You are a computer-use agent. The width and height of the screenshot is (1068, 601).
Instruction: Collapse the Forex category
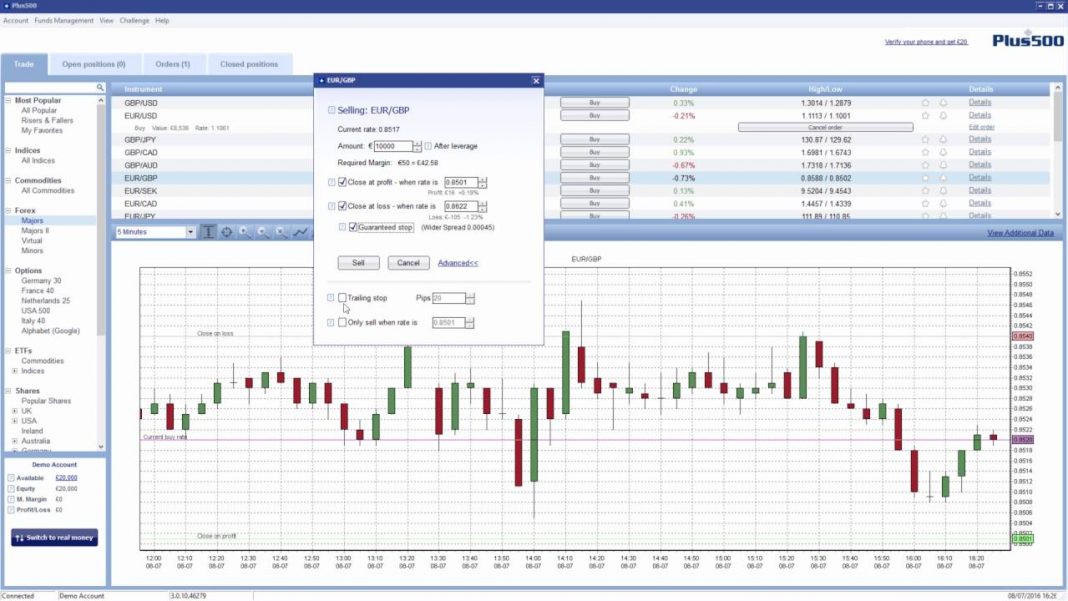(8, 211)
